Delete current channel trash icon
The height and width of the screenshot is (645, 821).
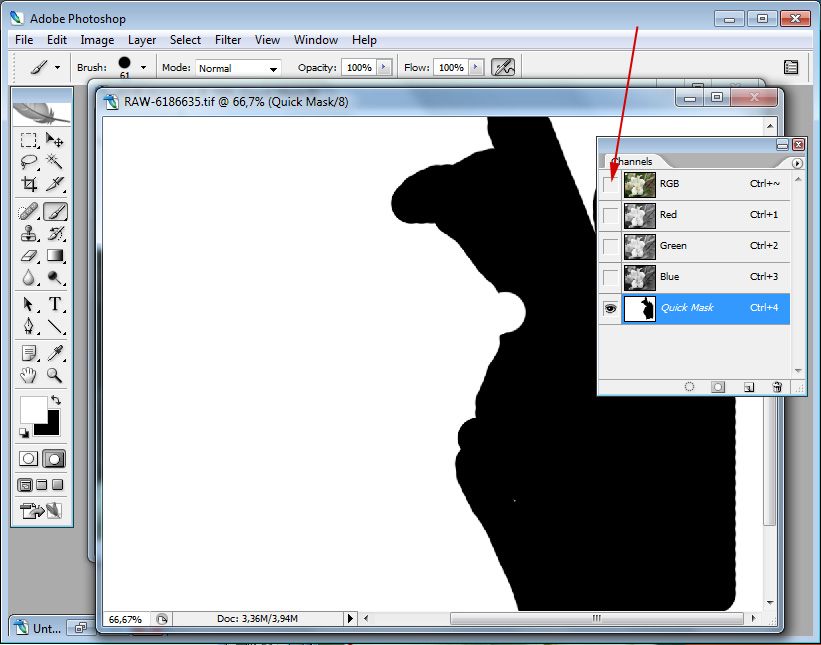tap(777, 387)
